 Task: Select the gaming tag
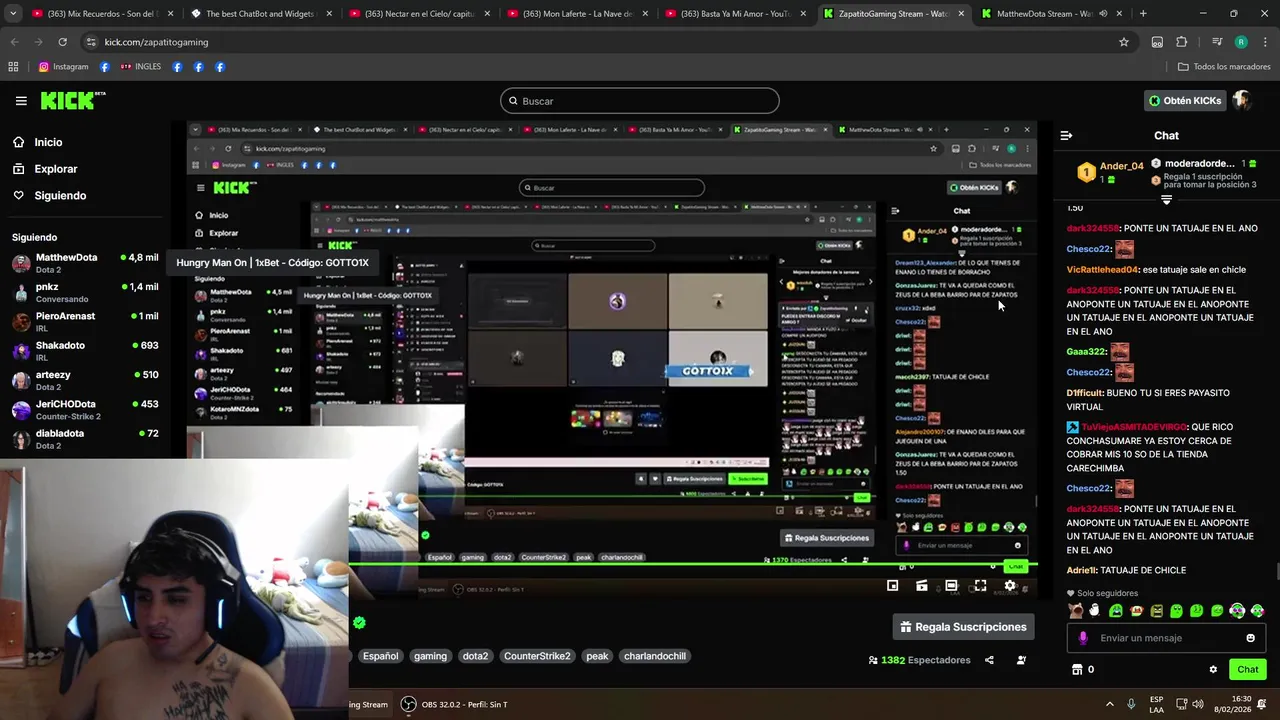click(430, 656)
